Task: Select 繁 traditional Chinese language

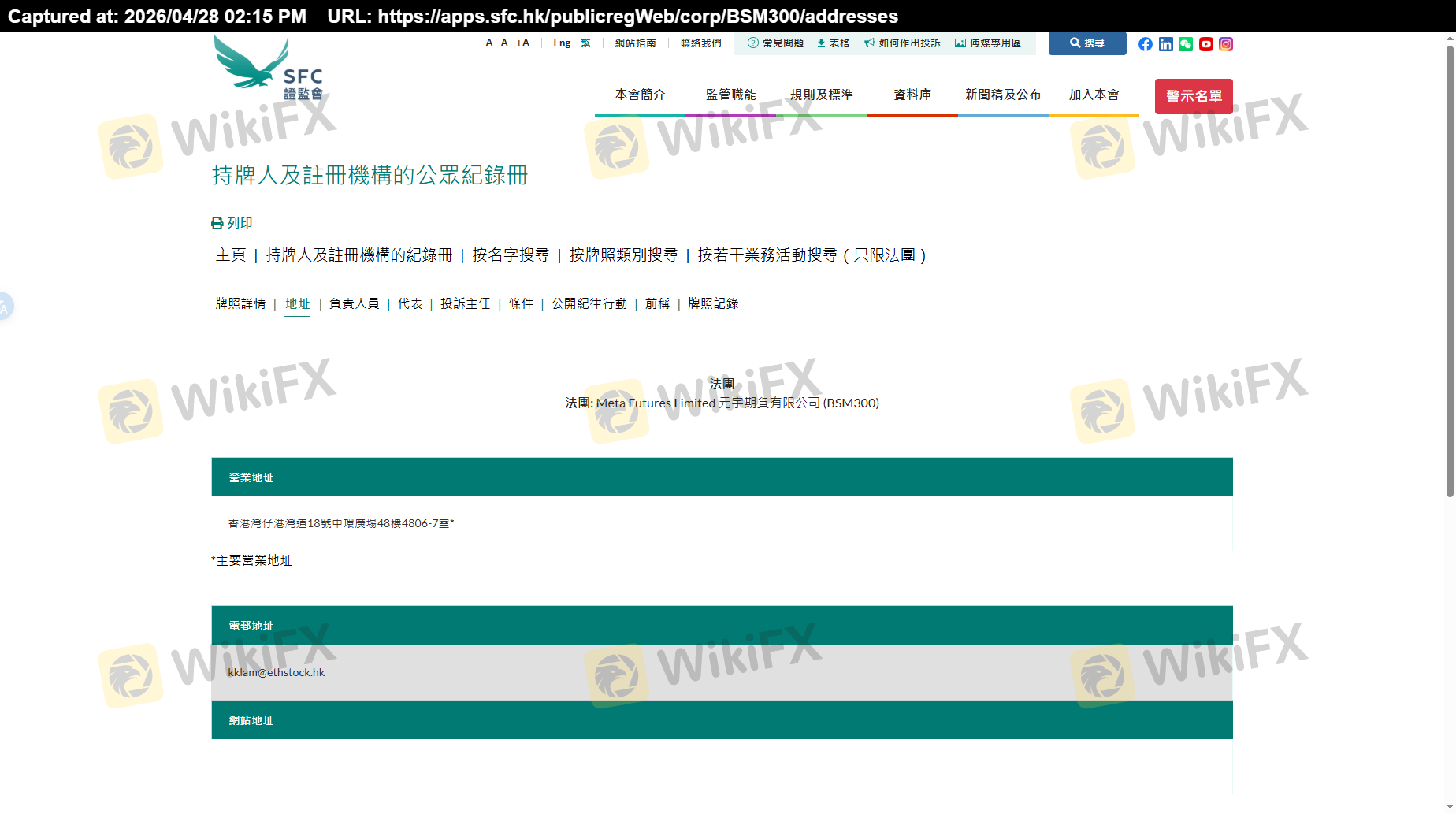Action: click(x=585, y=43)
